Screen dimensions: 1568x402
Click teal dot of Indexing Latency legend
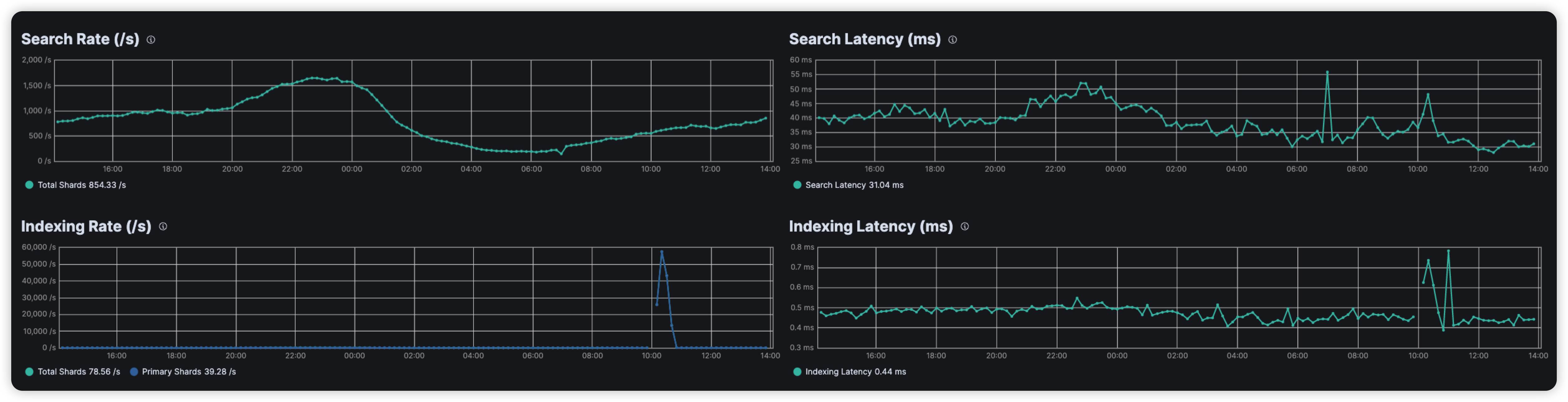pos(797,371)
